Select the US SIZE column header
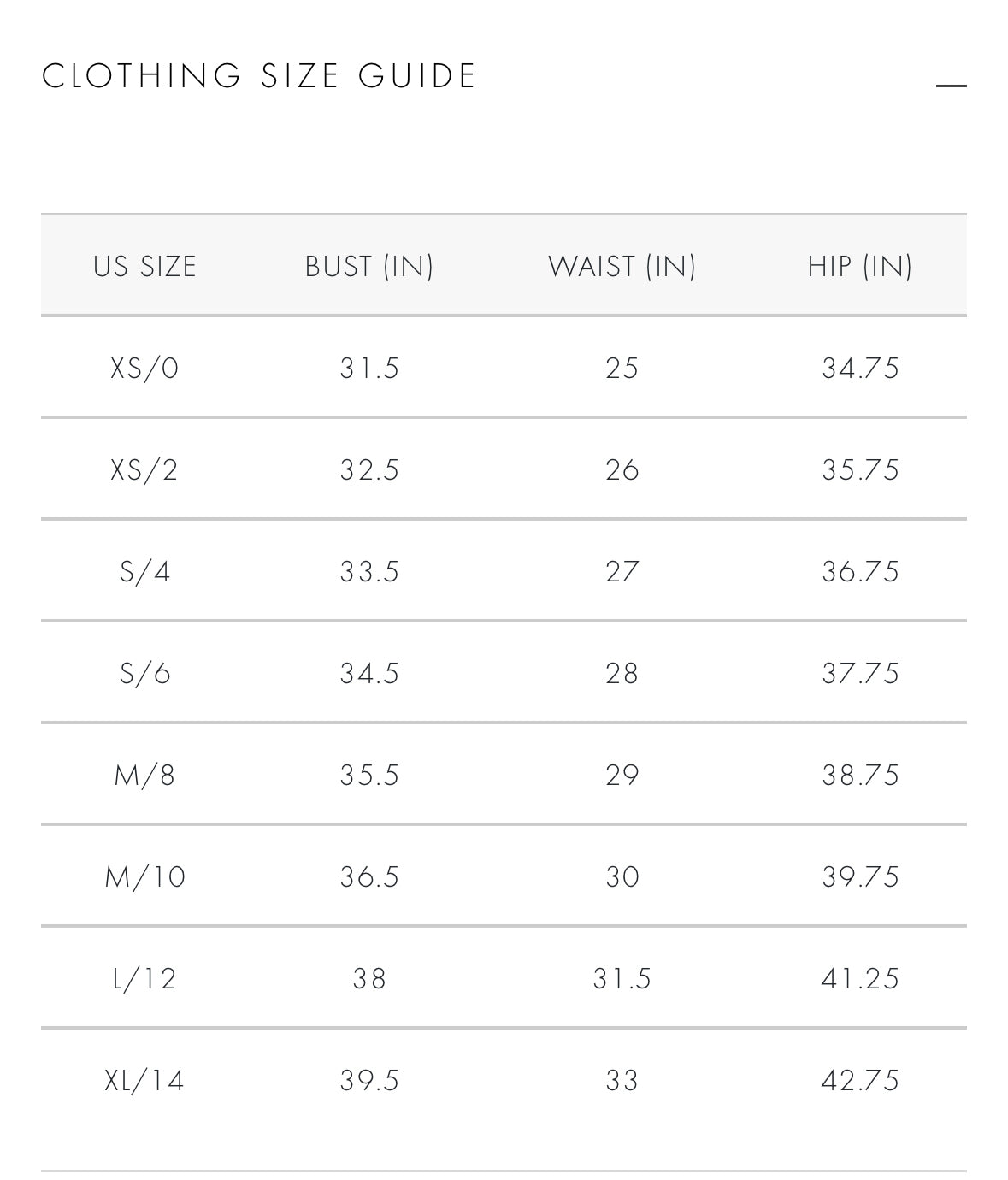The width and height of the screenshot is (1008, 1180). (144, 266)
